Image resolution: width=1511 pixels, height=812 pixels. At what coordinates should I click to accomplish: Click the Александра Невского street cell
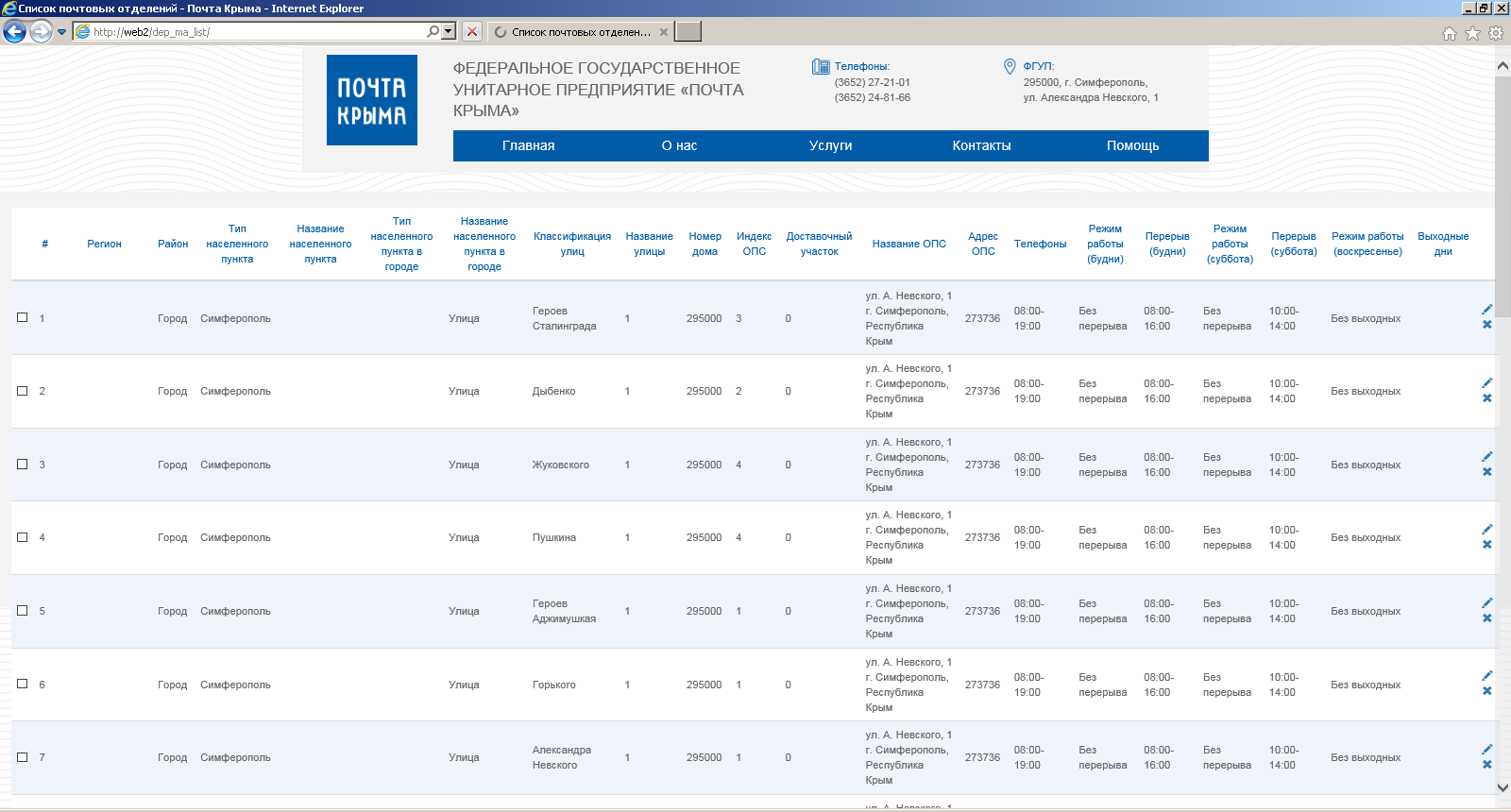pyautogui.click(x=561, y=757)
